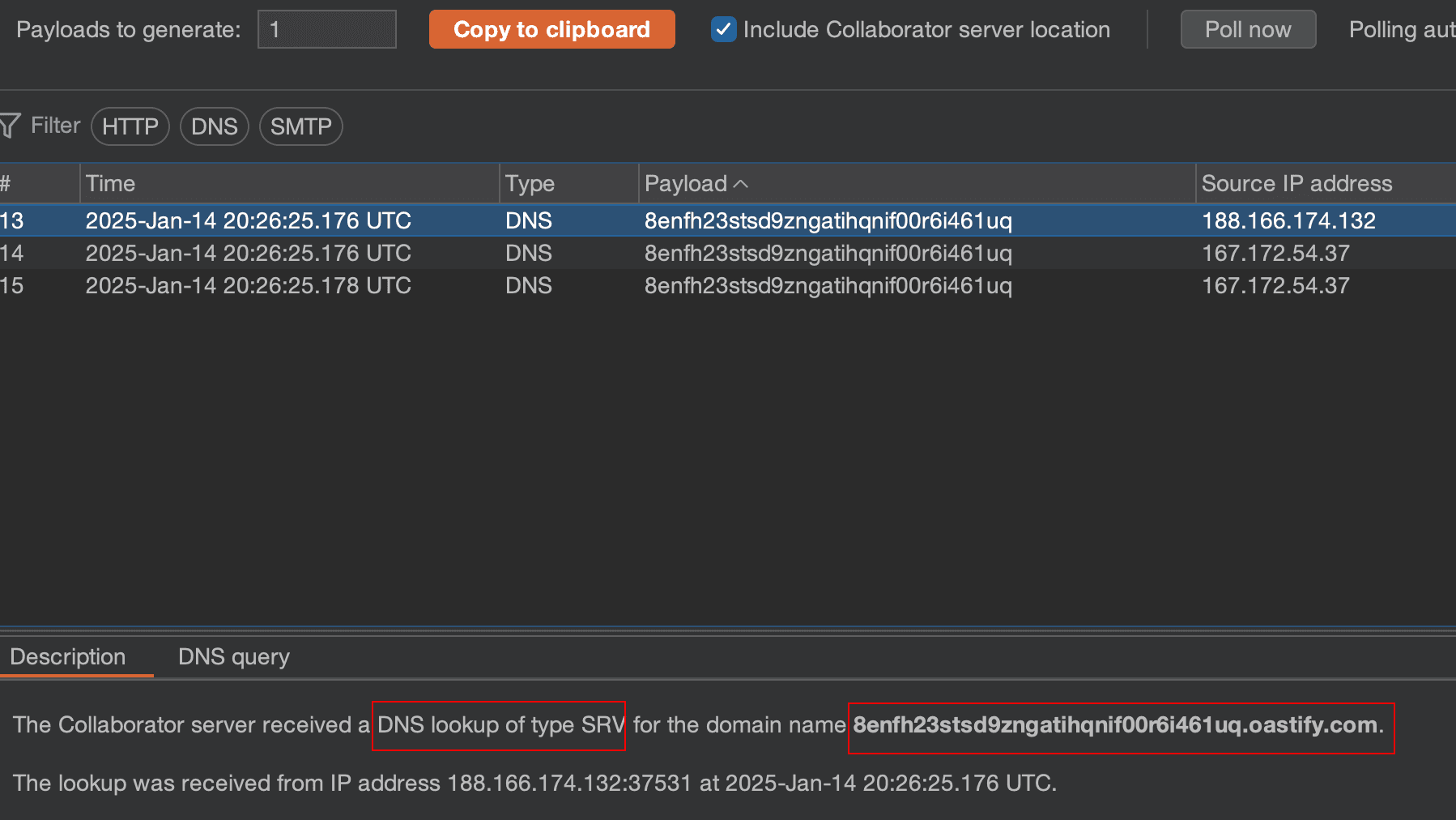Sort by Source IP address column header
Viewport: 1456px width, 820px height.
(x=1296, y=184)
